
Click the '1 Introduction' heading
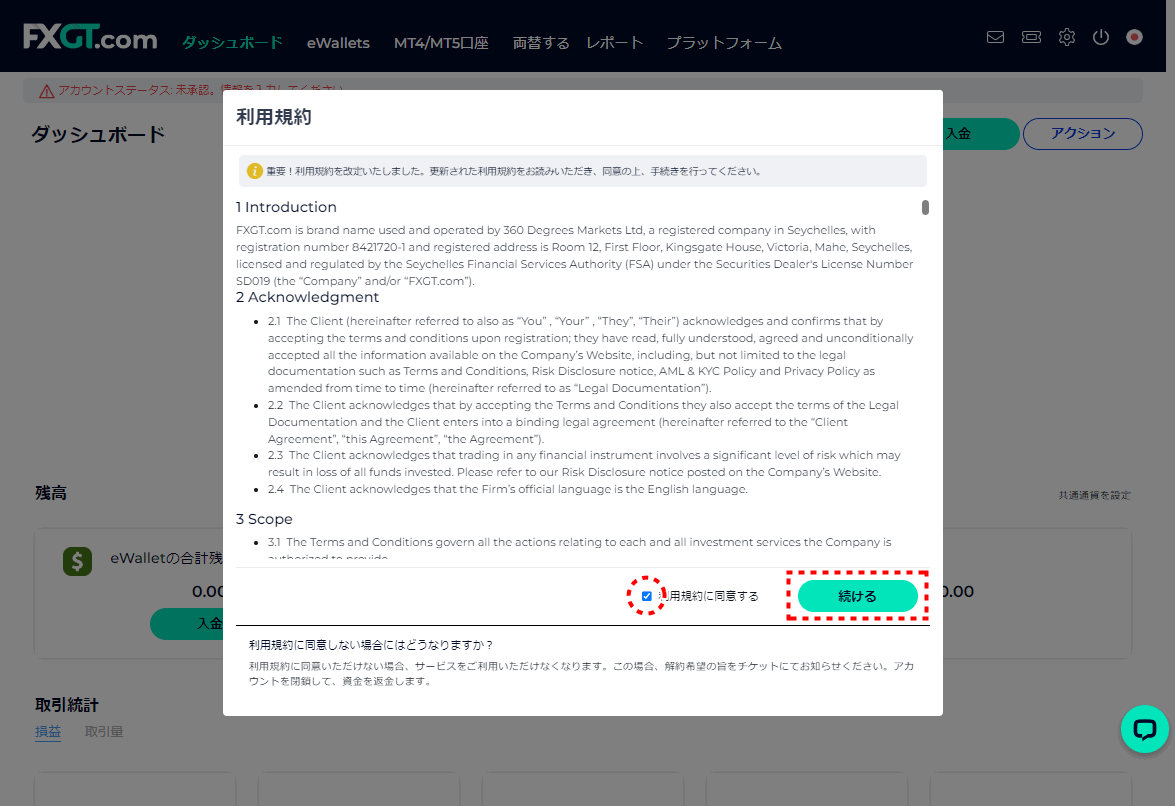(x=286, y=207)
